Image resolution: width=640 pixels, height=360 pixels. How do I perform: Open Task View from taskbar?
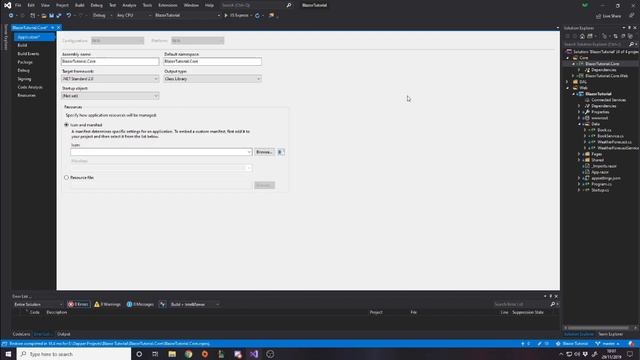coord(155,354)
